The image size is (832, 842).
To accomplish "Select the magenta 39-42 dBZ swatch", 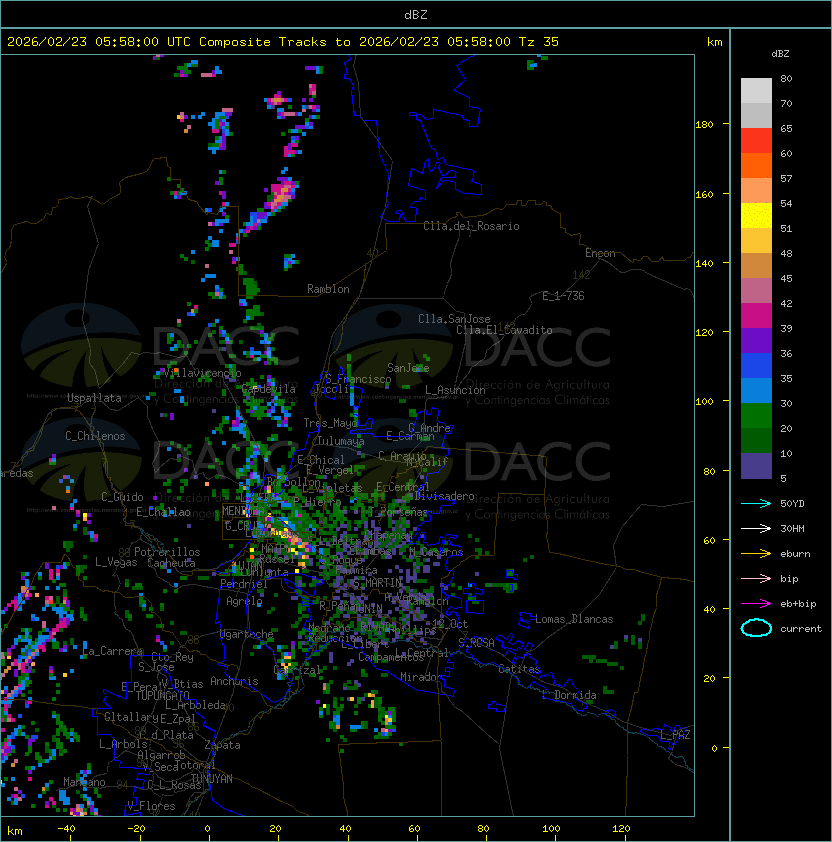I will [x=756, y=316].
